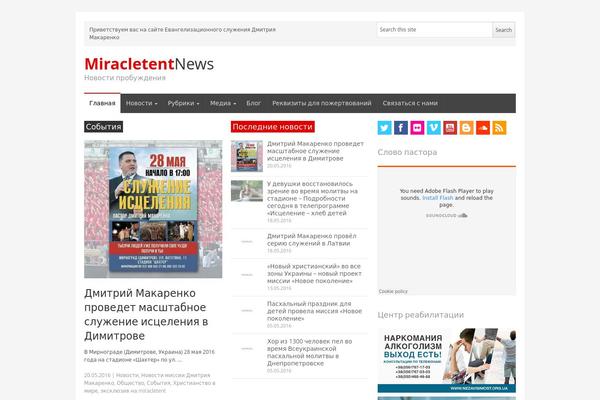Image resolution: width=600 pixels, height=400 pixels.
Task: Click the welcome text Приветствуем вас на сайте
Action: click(182, 33)
